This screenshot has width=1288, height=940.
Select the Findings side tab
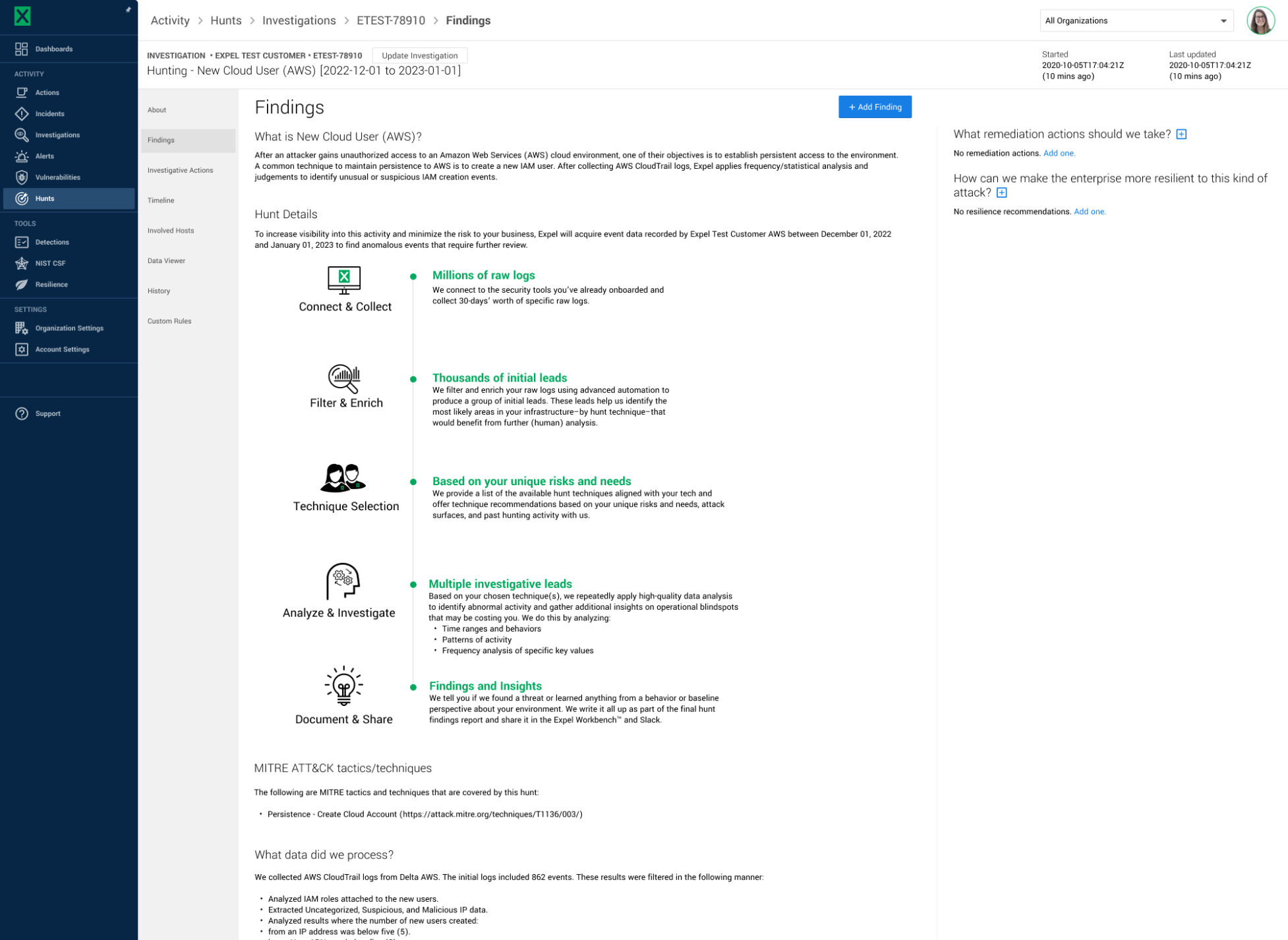[188, 140]
